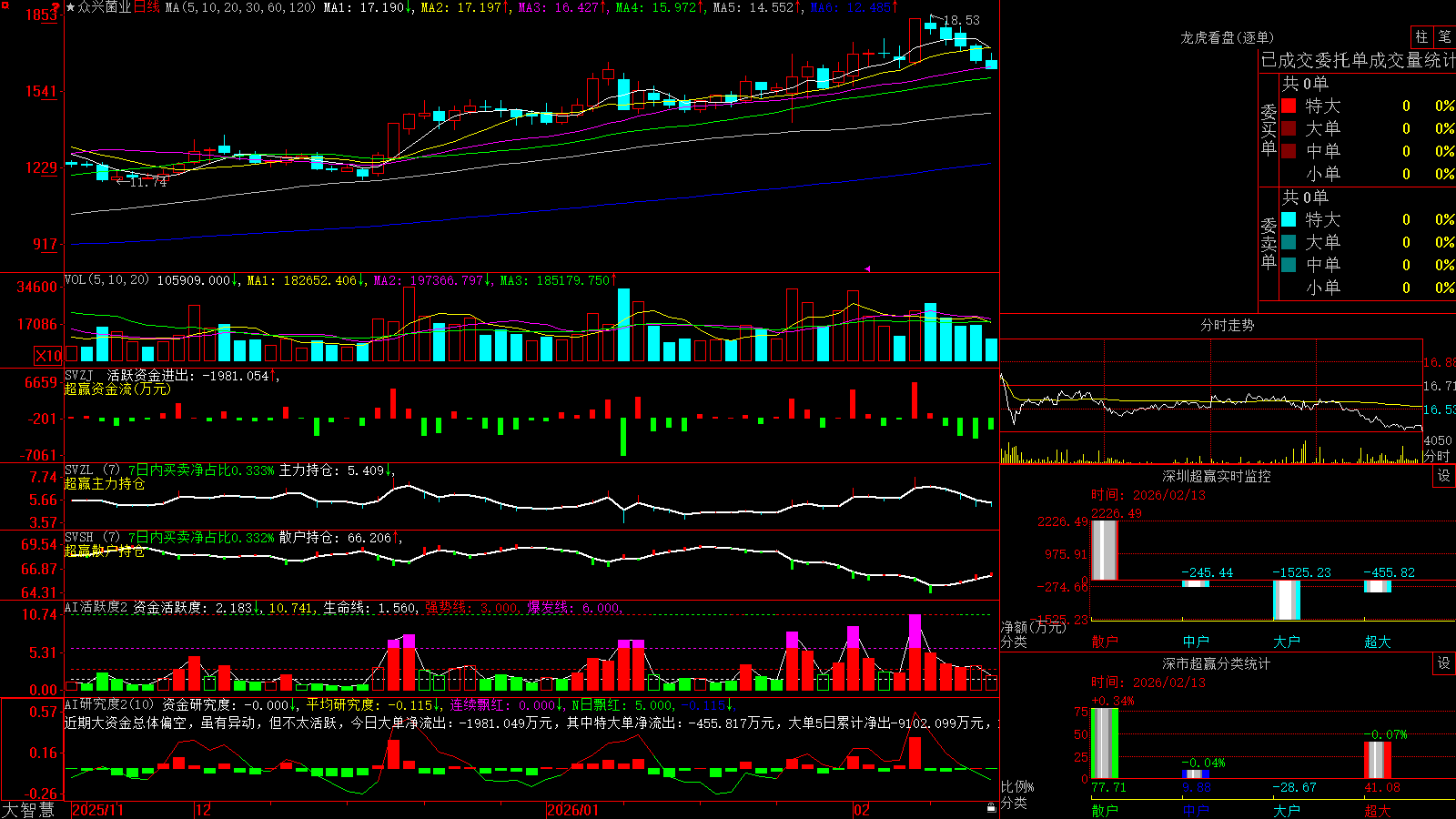Click the 2025/11 date marker on timeline

tap(97, 810)
